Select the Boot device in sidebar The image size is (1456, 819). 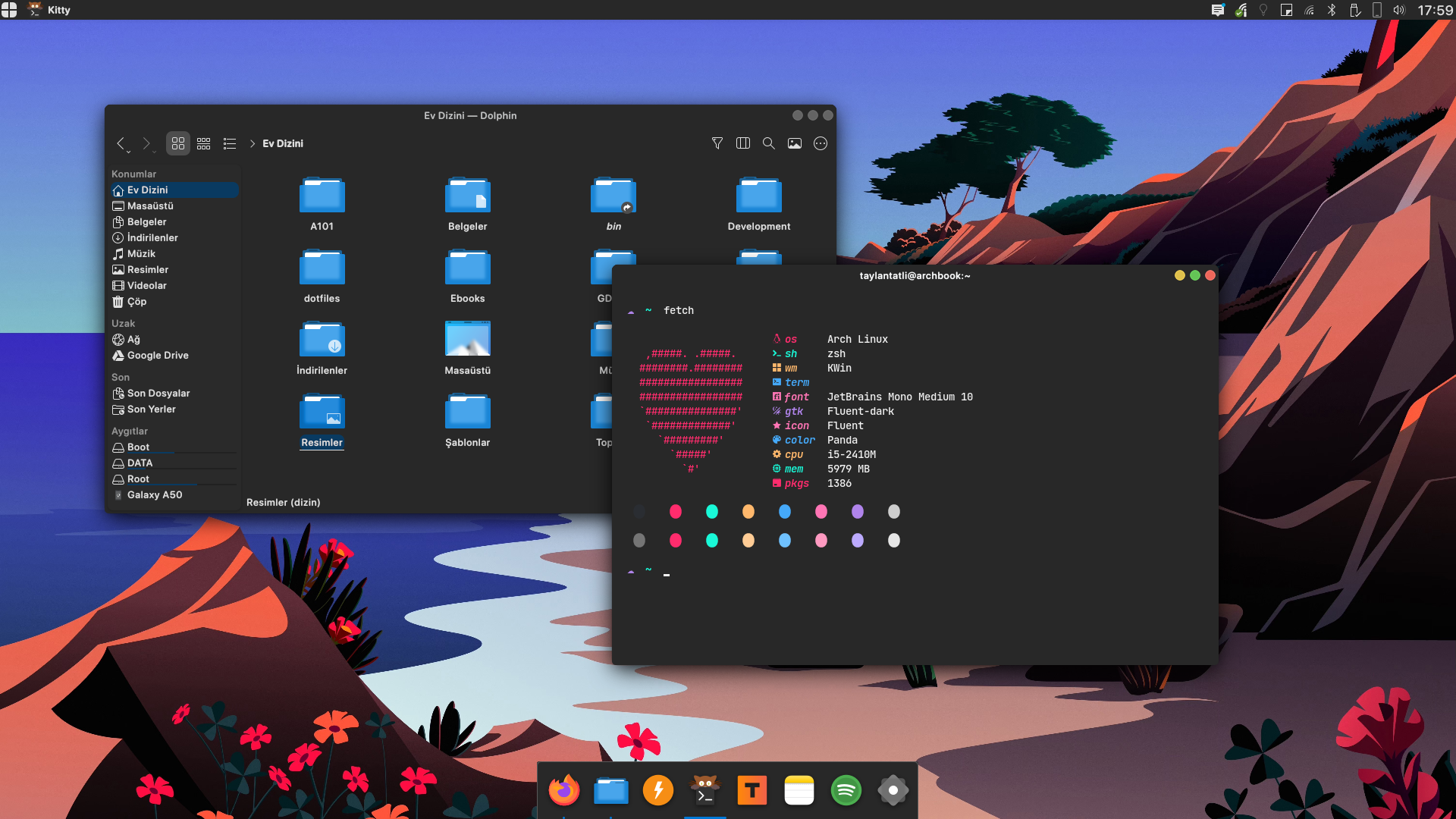click(x=174, y=447)
